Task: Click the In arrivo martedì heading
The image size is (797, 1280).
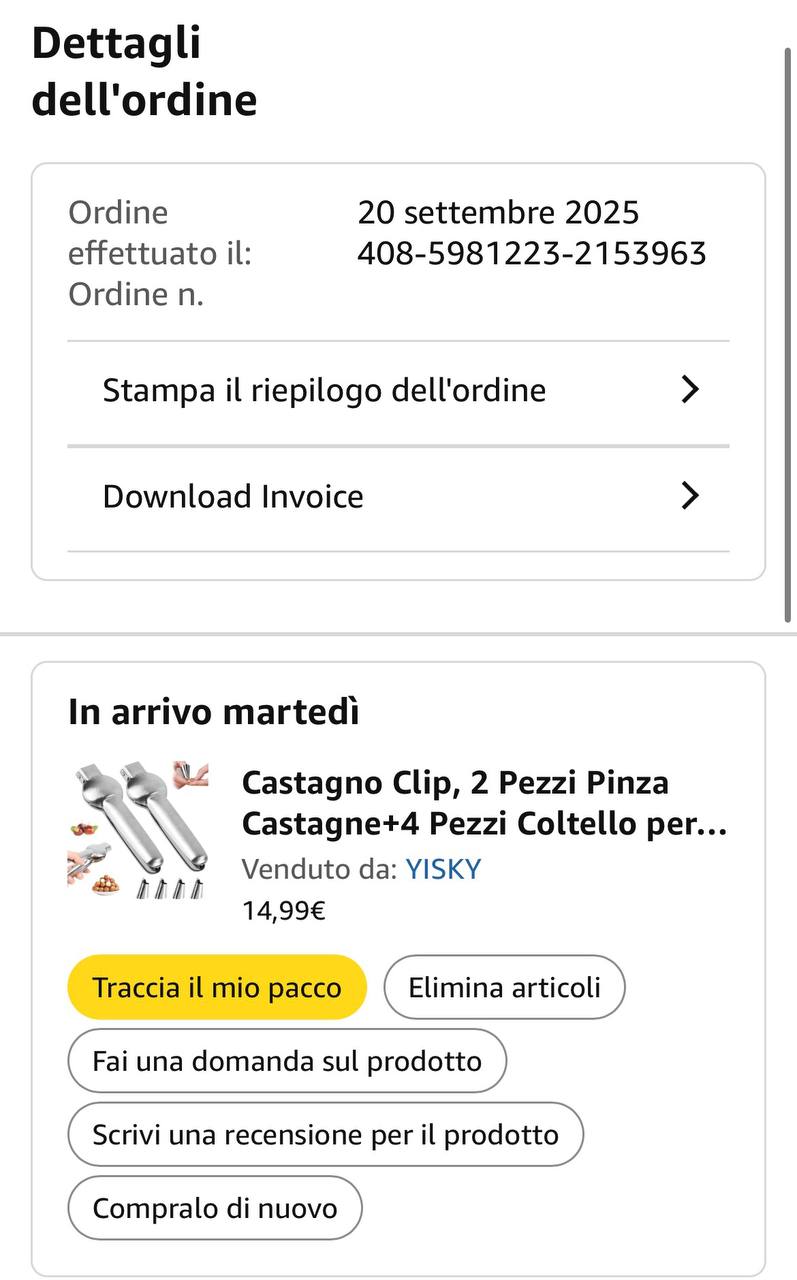Action: (214, 712)
